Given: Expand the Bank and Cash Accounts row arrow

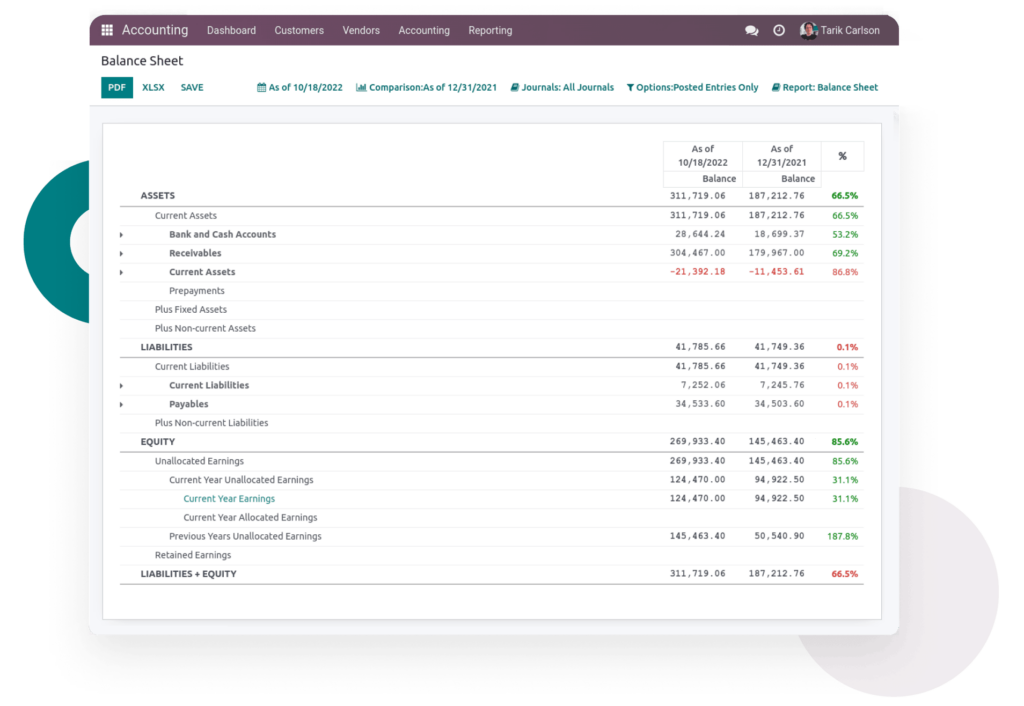Looking at the screenshot, I should tap(121, 235).
